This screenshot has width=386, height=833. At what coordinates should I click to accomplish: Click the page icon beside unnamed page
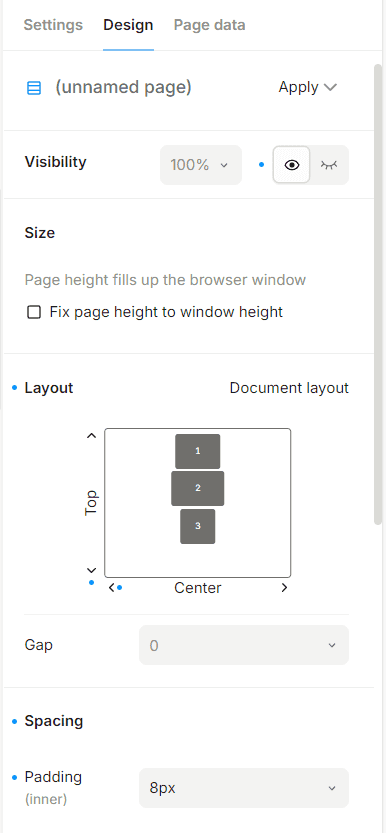[34, 88]
